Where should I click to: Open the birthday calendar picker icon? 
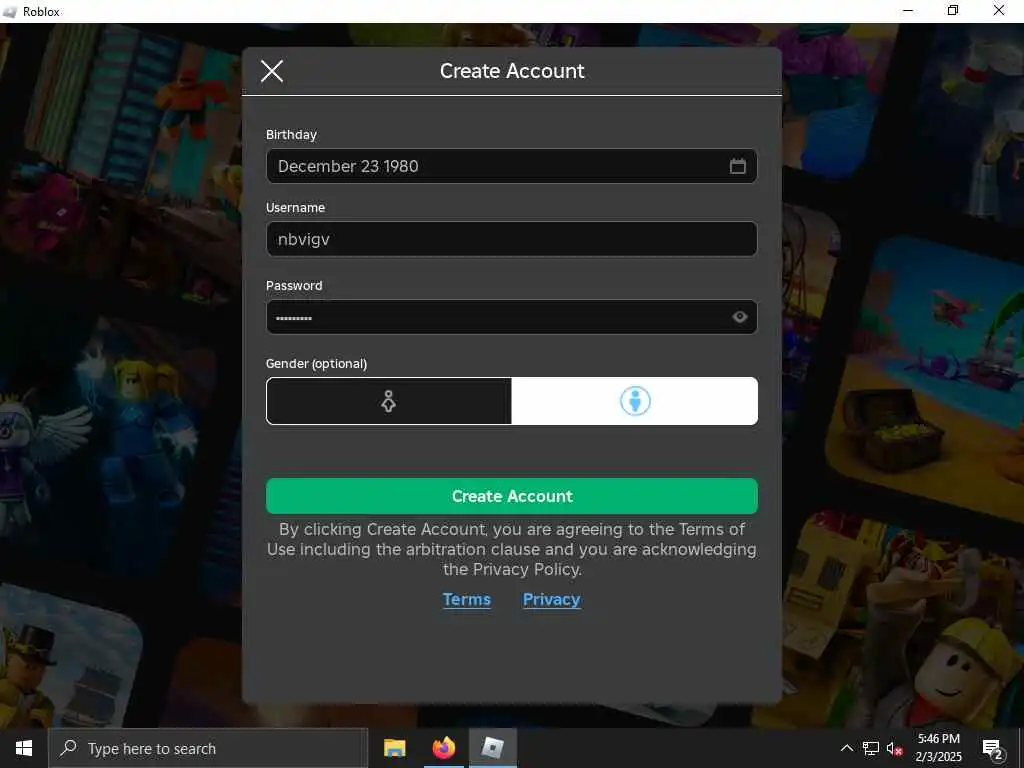point(737,166)
